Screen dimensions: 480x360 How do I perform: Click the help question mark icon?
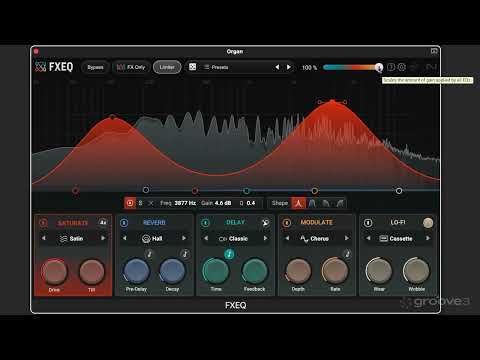391,67
